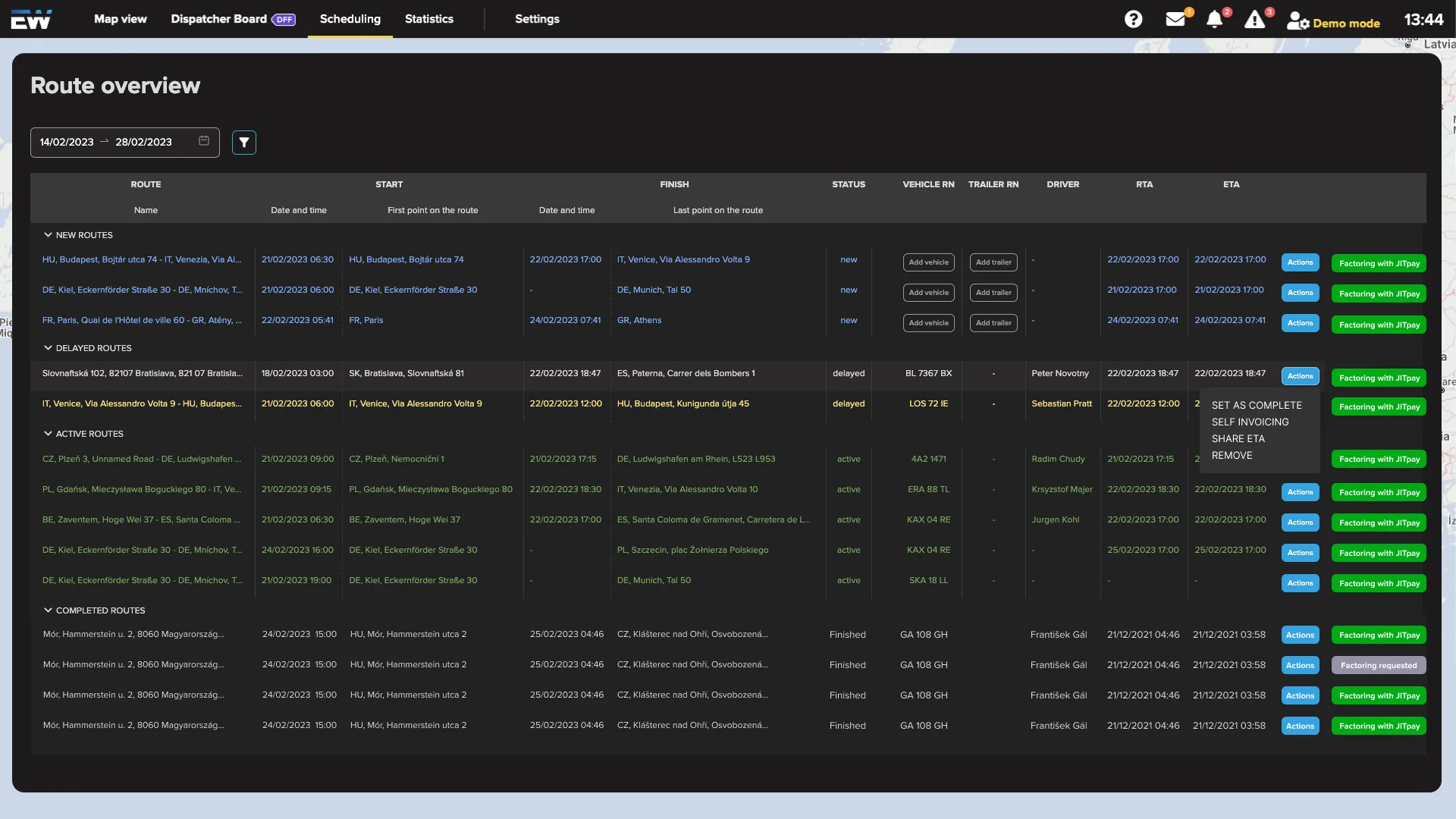Open the Settings tab
This screenshot has width=1456, height=819.
click(x=537, y=19)
